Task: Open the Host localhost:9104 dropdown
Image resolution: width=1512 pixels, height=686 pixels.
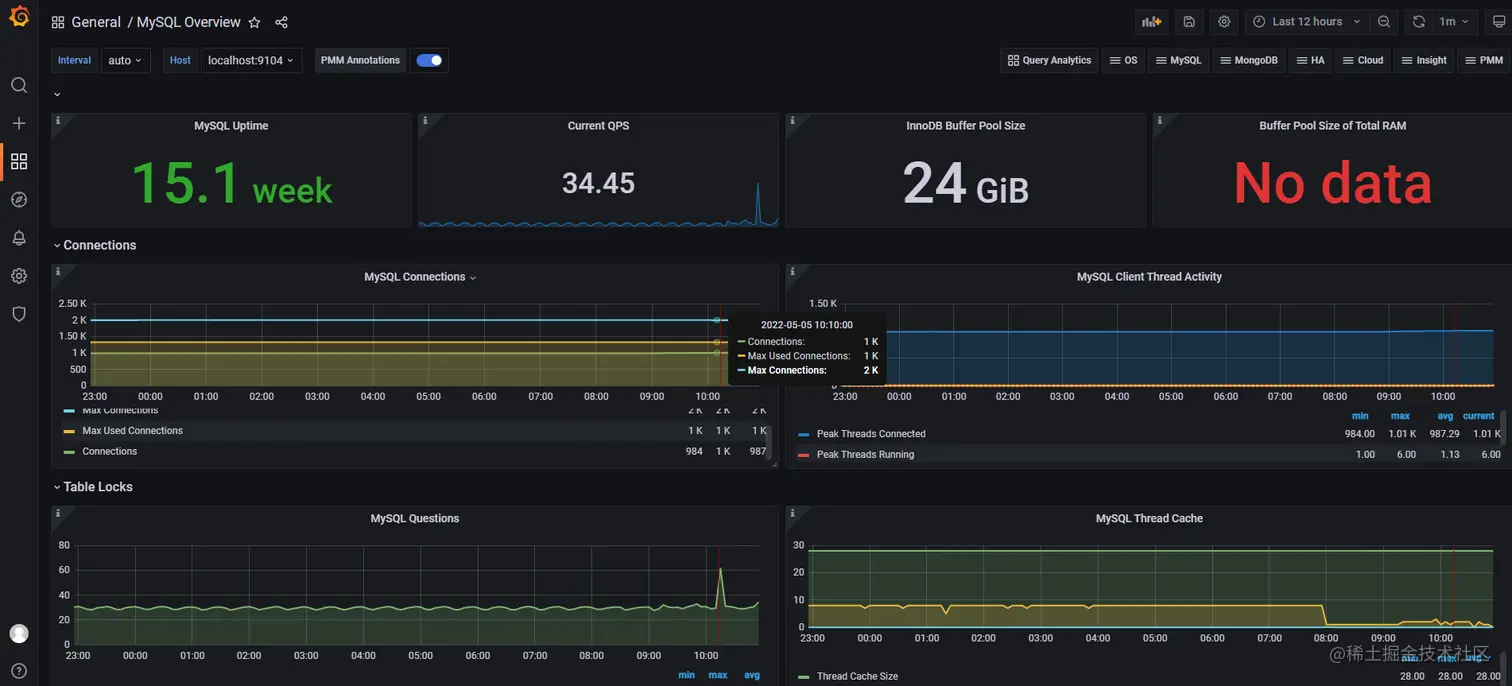Action: click(x=251, y=60)
